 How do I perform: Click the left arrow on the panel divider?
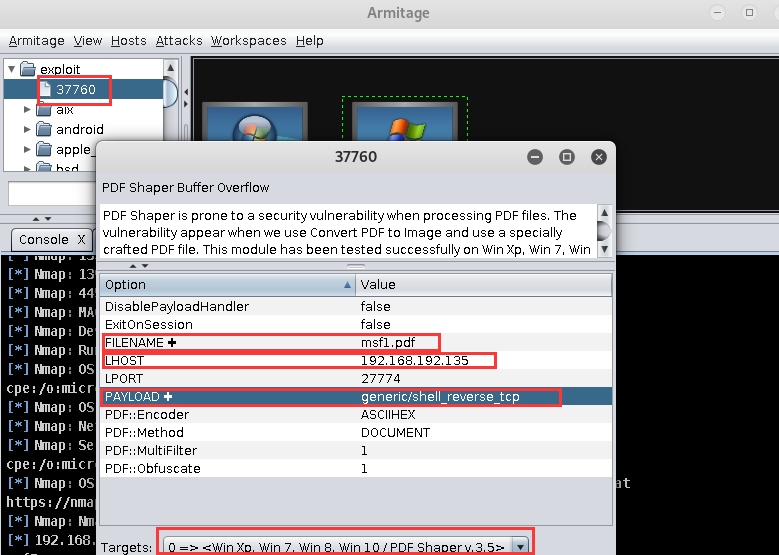(x=186, y=92)
